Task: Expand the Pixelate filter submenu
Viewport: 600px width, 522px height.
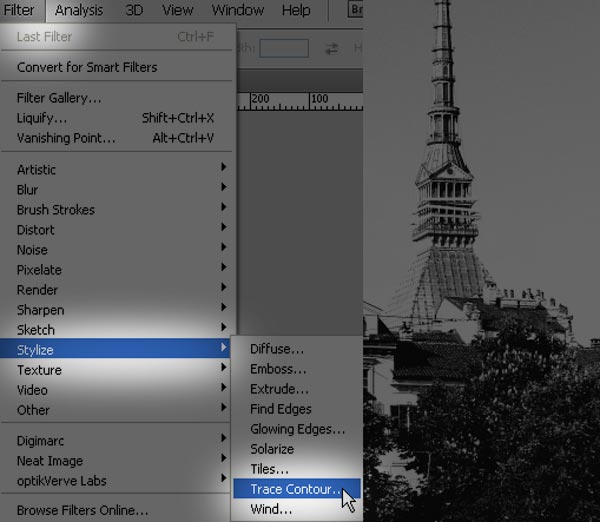Action: coord(116,270)
